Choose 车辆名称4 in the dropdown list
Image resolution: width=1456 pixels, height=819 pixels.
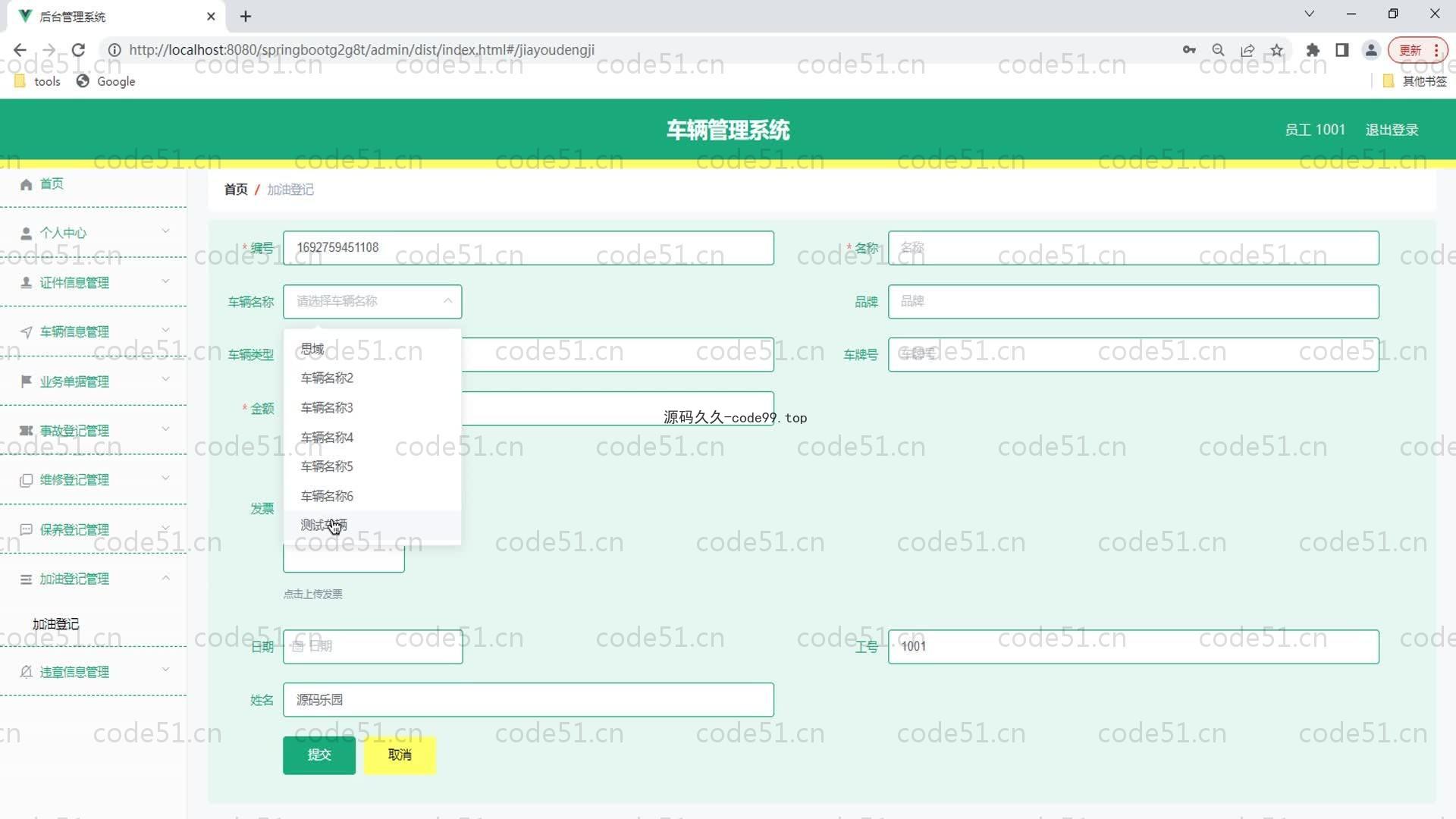click(372, 437)
